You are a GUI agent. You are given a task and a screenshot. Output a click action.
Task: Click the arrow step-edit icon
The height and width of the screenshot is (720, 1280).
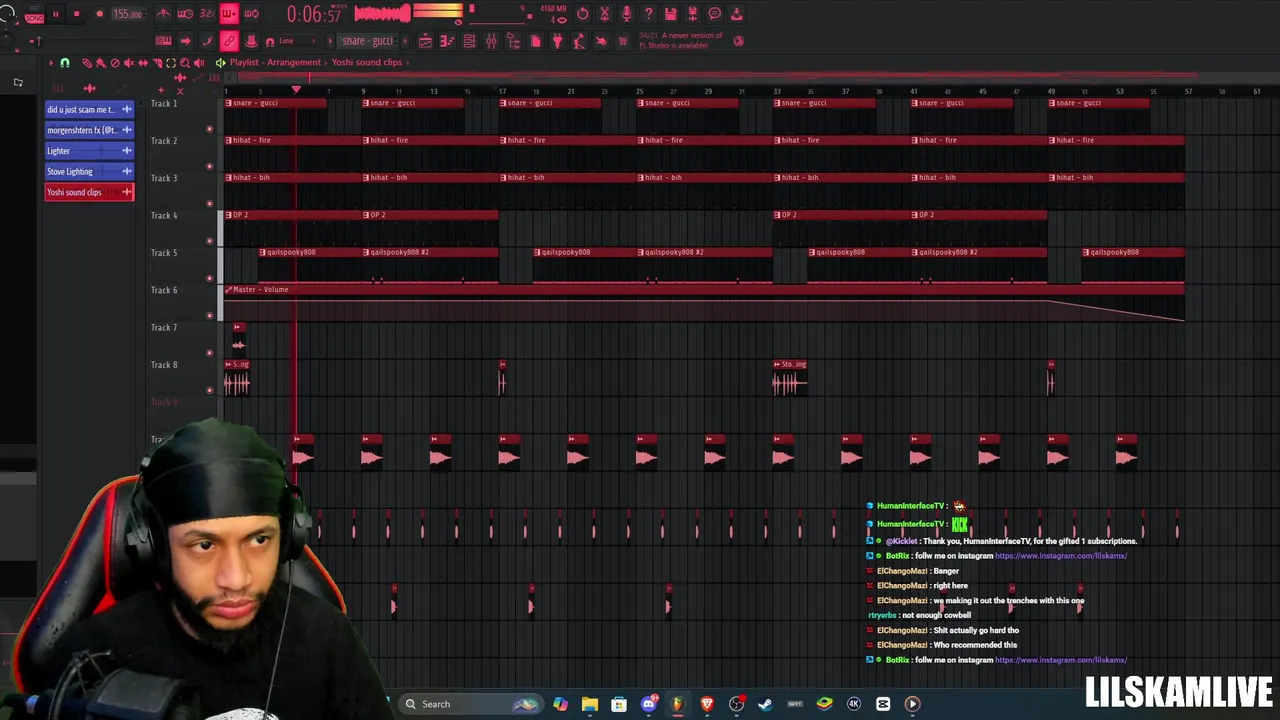[185, 41]
